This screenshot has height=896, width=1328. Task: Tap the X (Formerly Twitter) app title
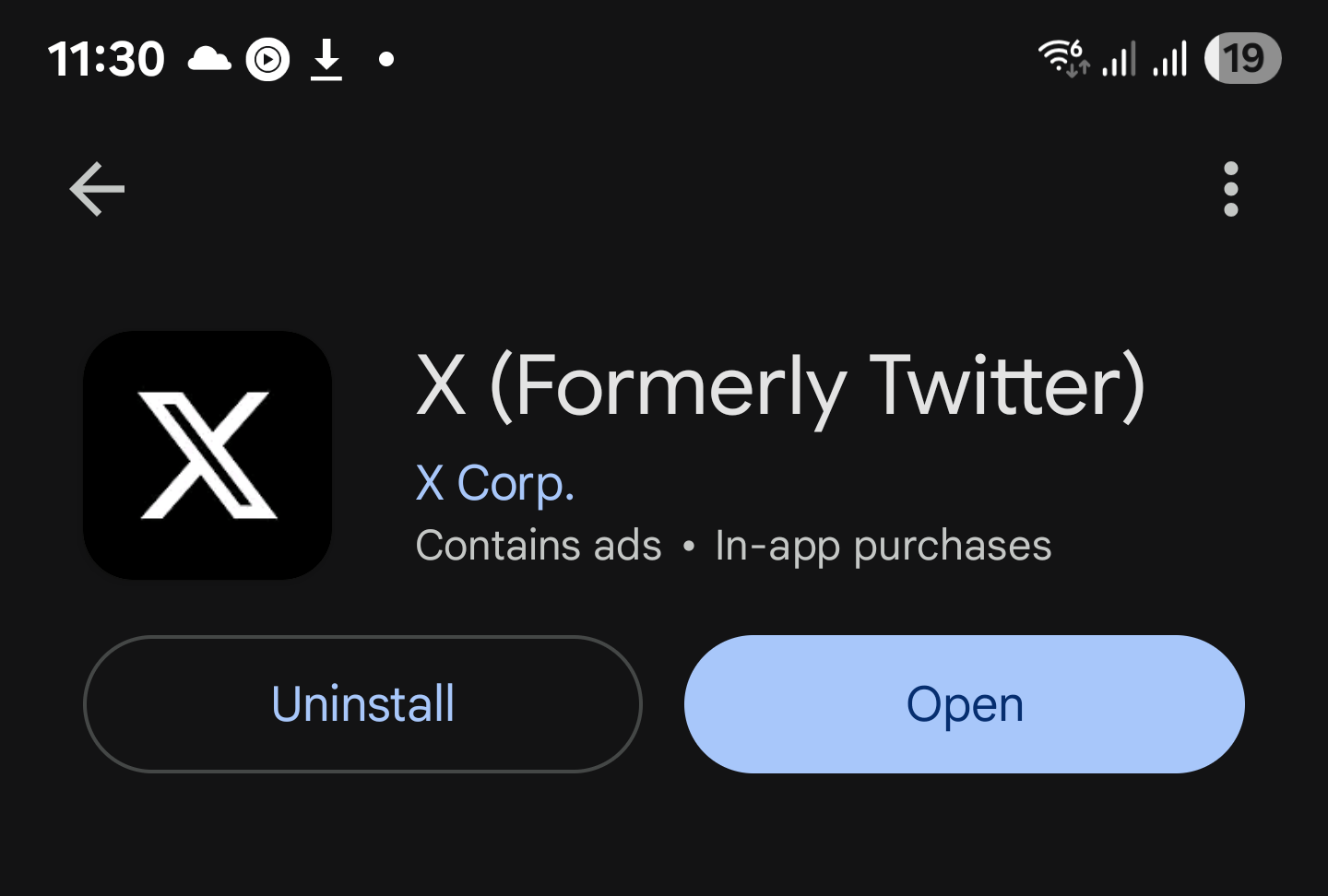[780, 387]
